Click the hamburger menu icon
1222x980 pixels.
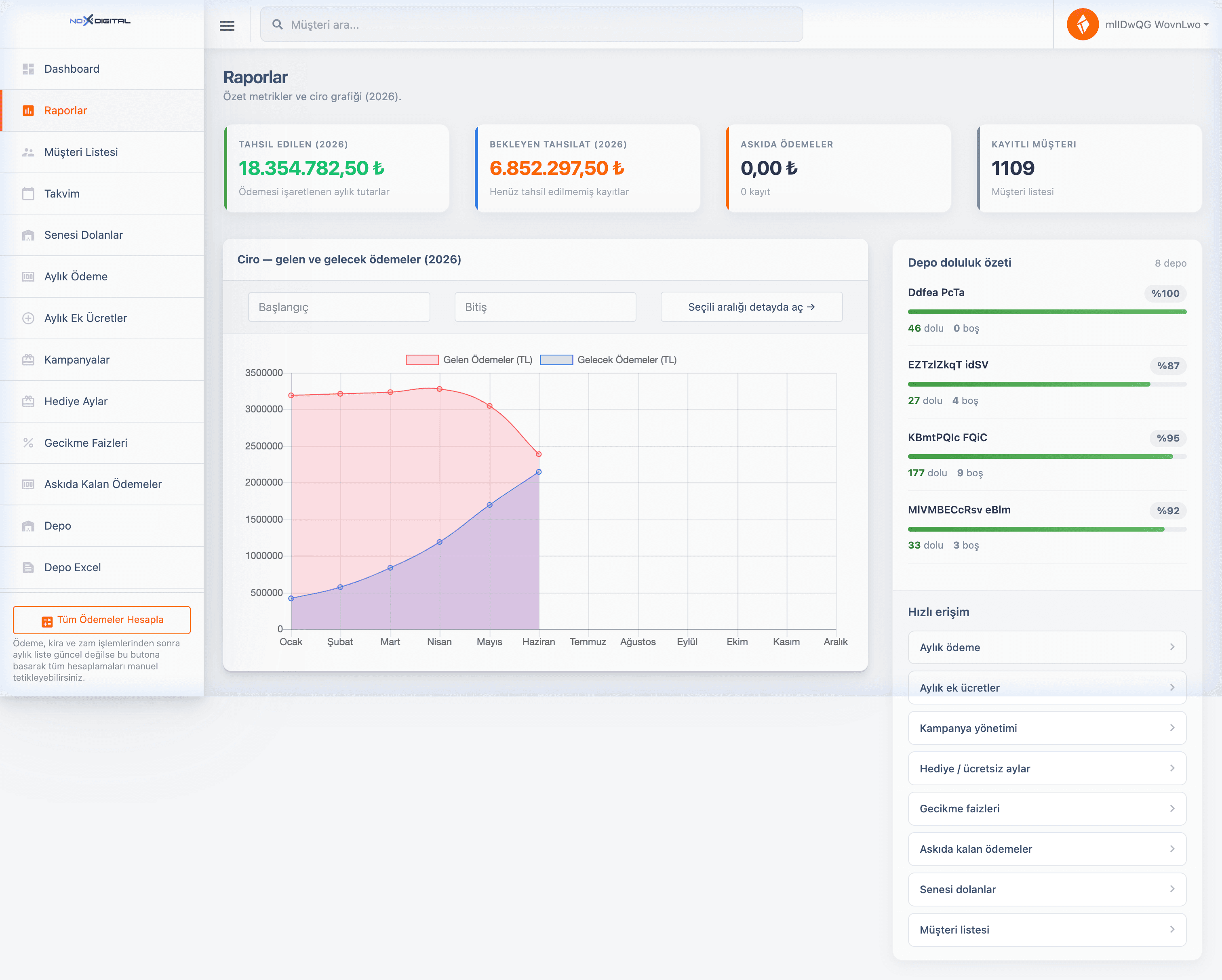click(227, 25)
